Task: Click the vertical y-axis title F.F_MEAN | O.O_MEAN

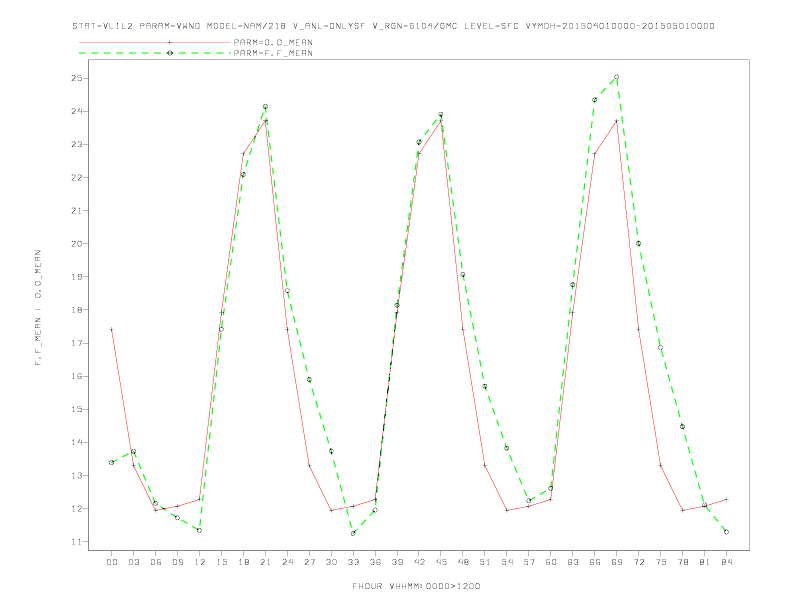Action: [38, 308]
